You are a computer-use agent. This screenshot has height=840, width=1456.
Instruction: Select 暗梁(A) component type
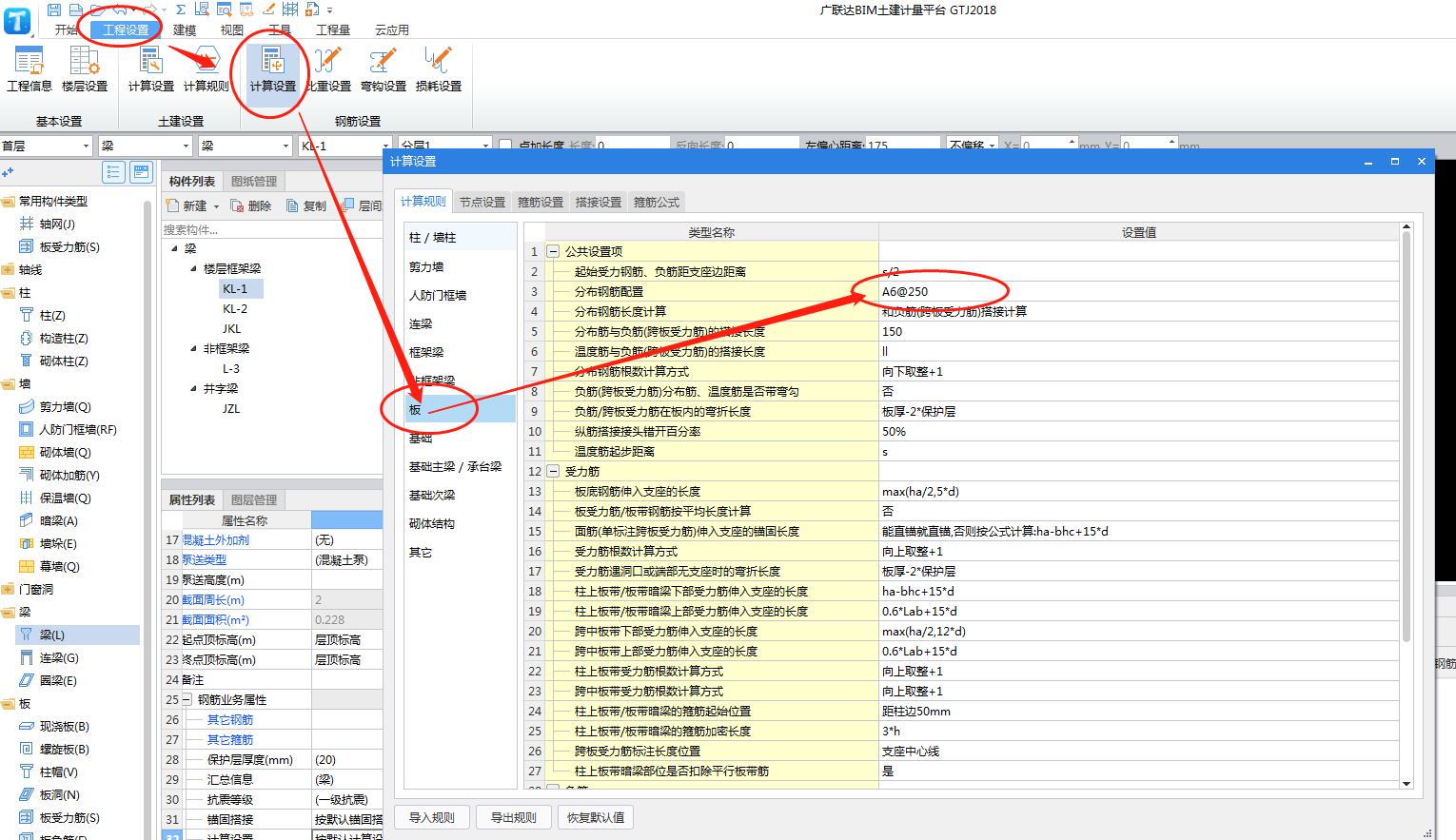click(58, 520)
